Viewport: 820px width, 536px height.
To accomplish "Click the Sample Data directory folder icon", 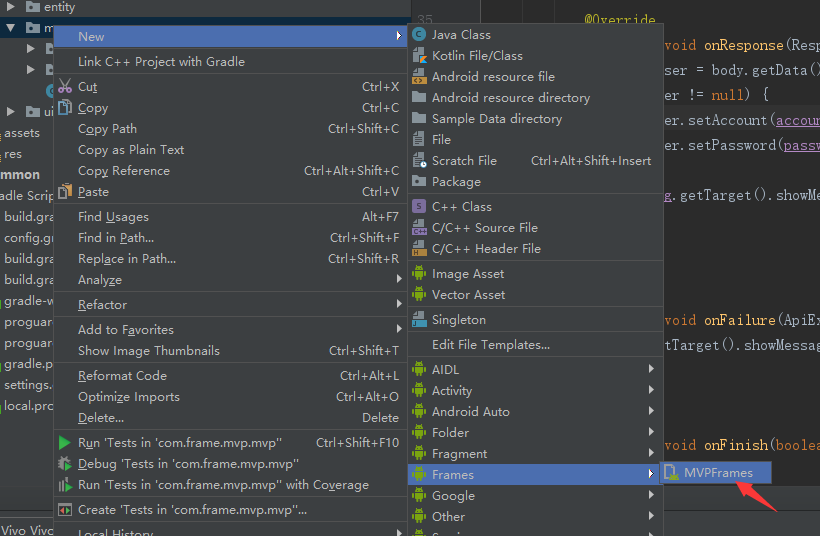I will (419, 118).
